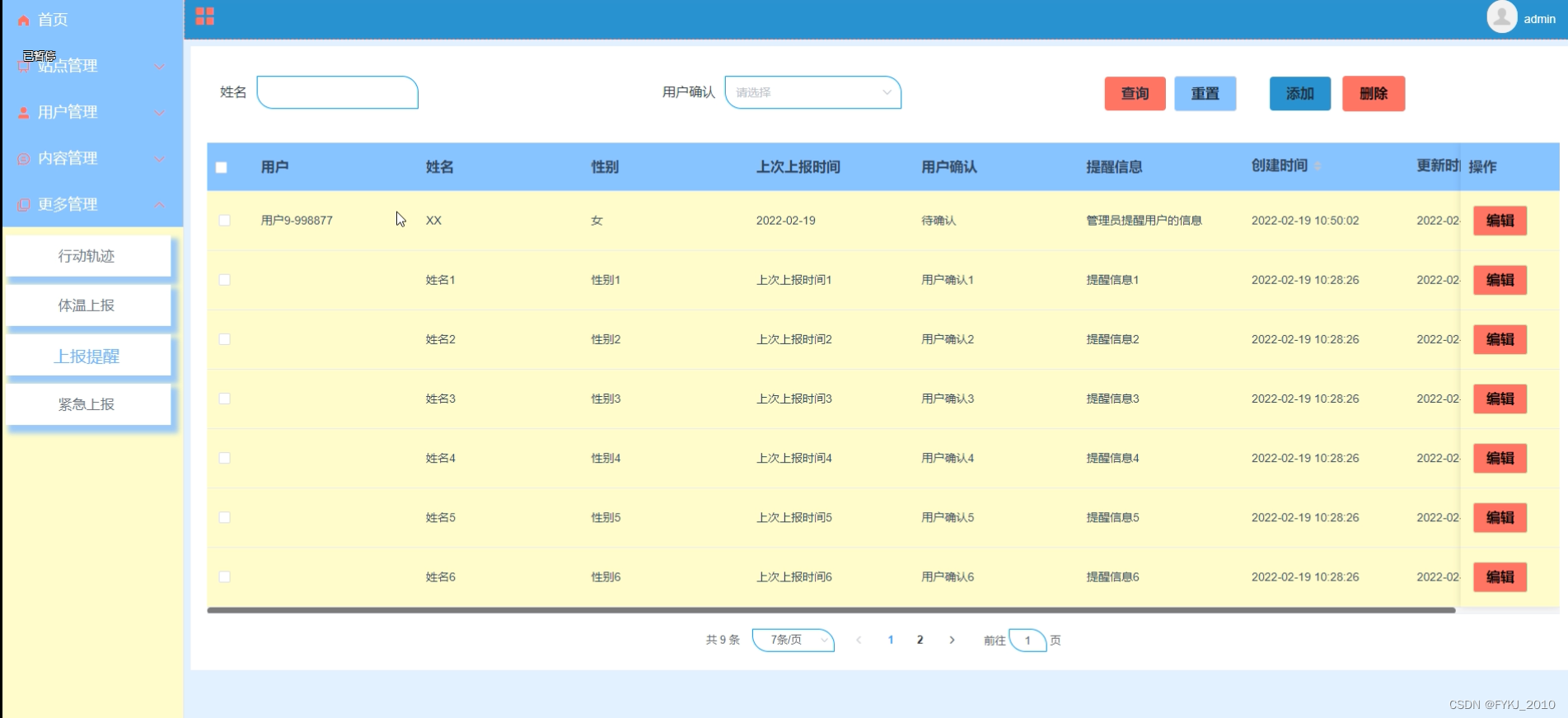
Task: Go to the previous page arrow
Action: click(x=859, y=640)
